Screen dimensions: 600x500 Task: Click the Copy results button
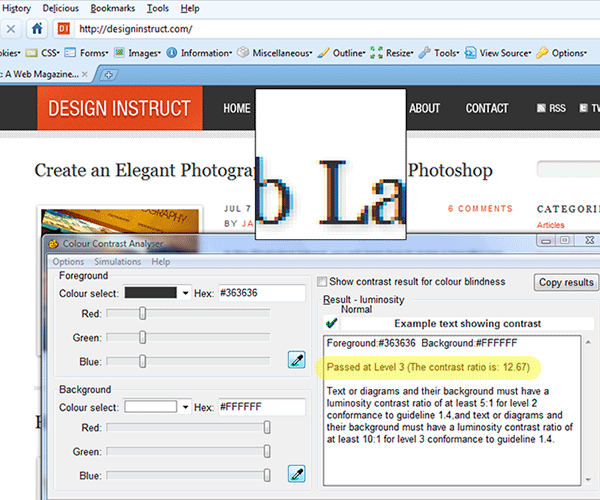pos(566,282)
